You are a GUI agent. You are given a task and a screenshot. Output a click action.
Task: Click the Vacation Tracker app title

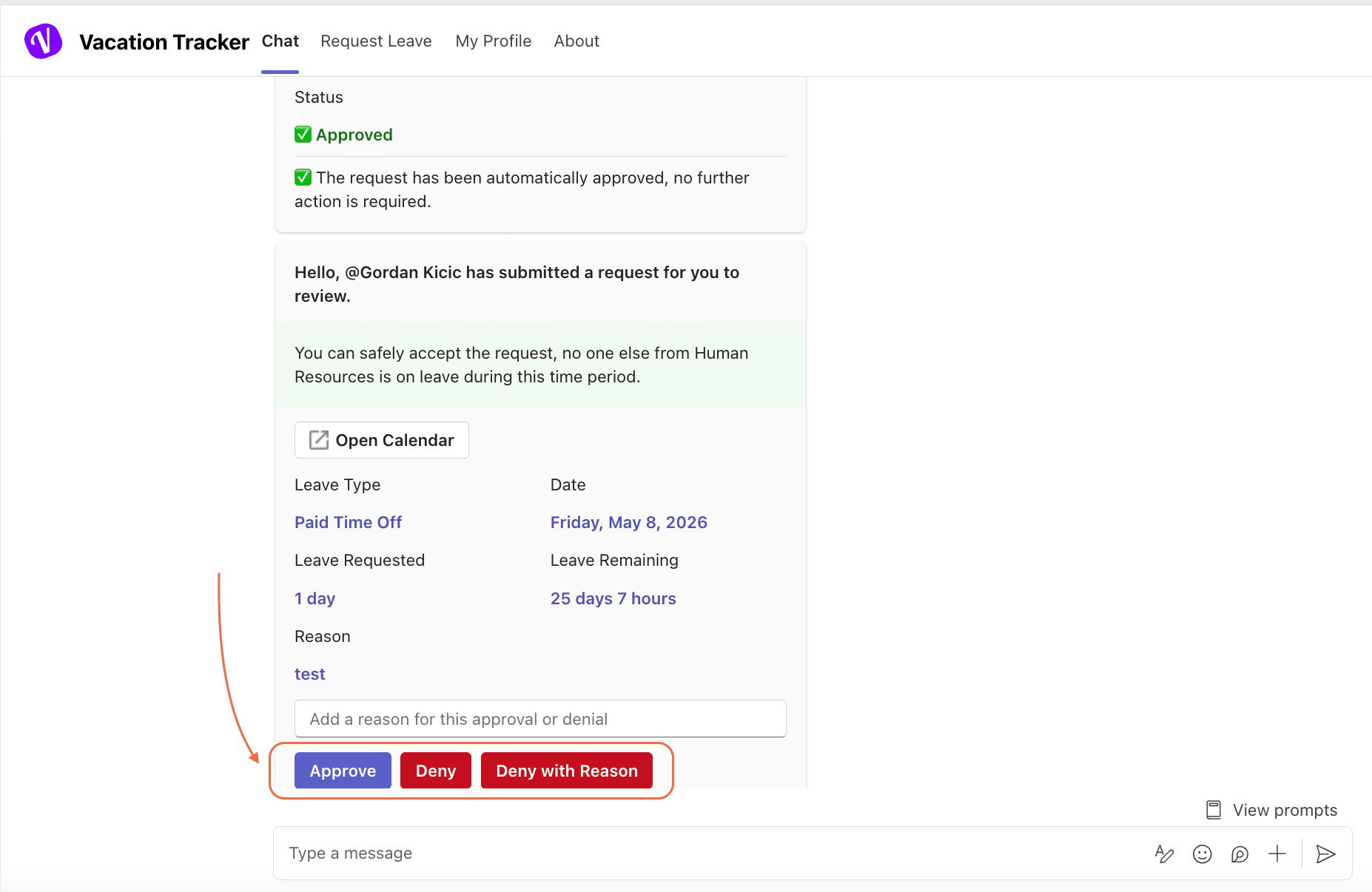click(164, 42)
